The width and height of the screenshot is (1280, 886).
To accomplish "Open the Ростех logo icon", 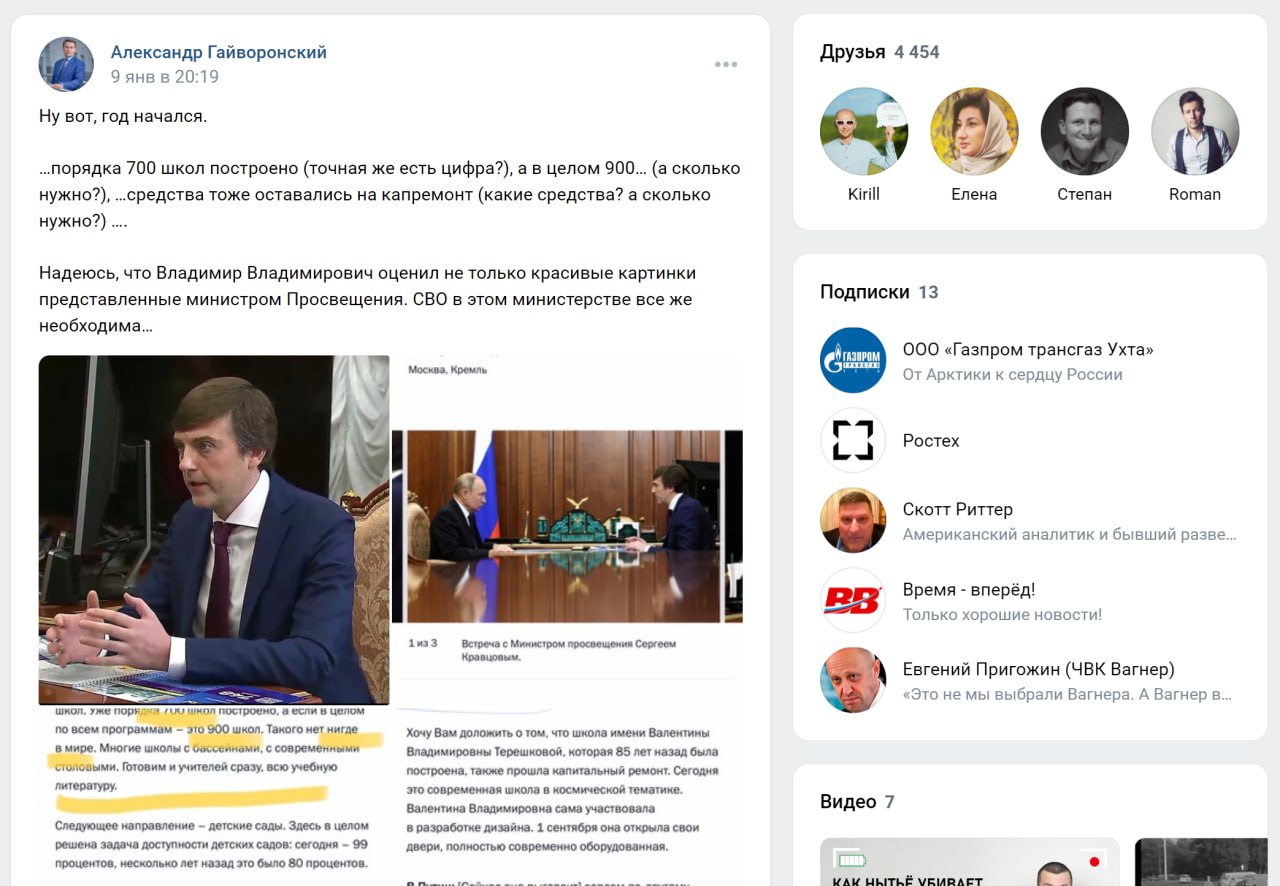I will (853, 440).
